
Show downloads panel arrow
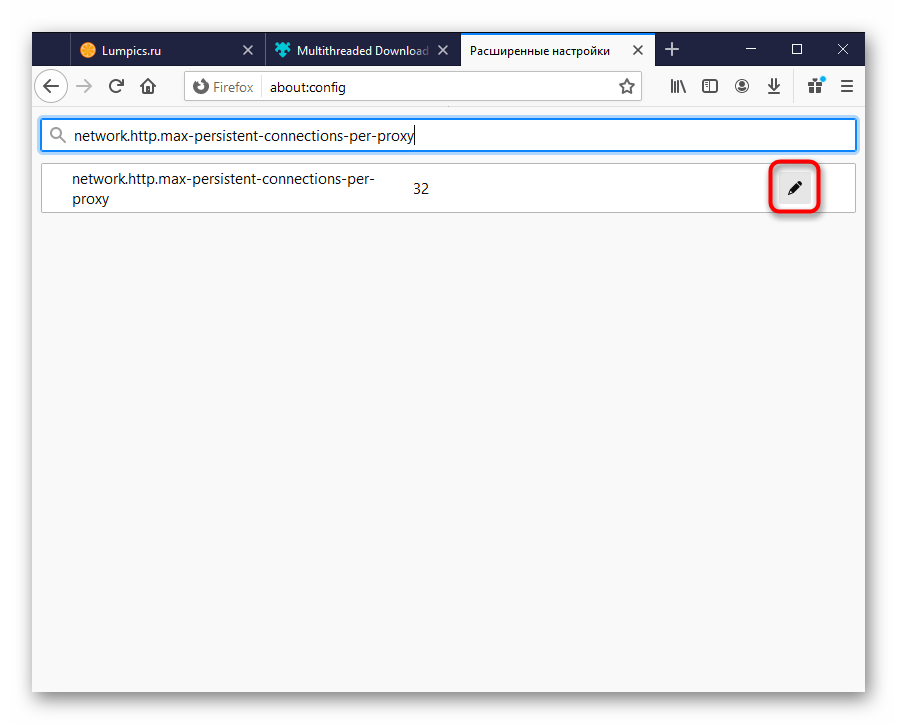(x=774, y=86)
